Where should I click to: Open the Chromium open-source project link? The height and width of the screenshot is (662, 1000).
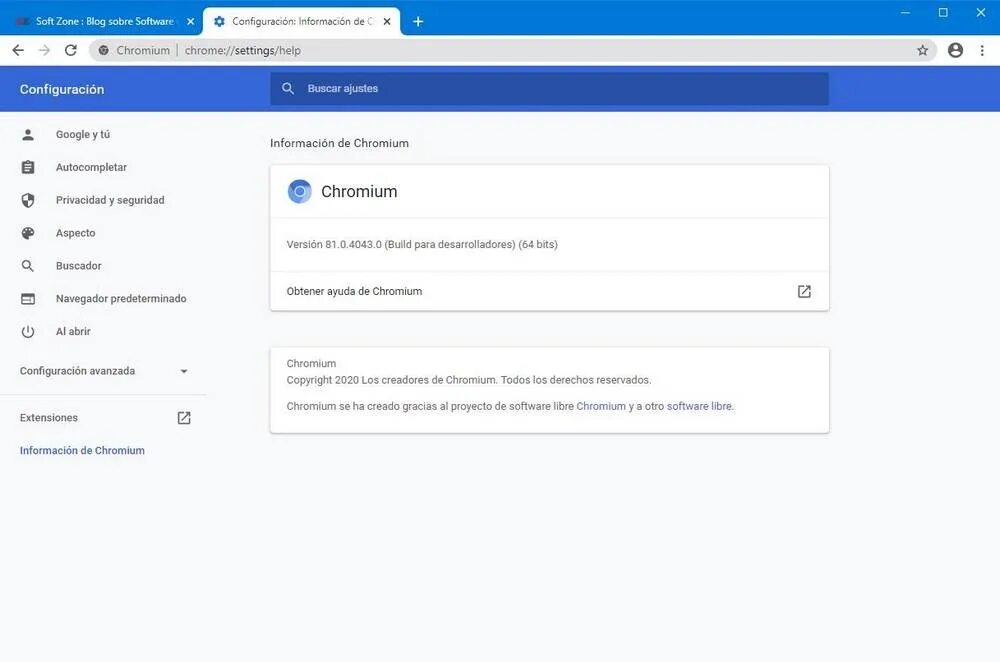[601, 406]
